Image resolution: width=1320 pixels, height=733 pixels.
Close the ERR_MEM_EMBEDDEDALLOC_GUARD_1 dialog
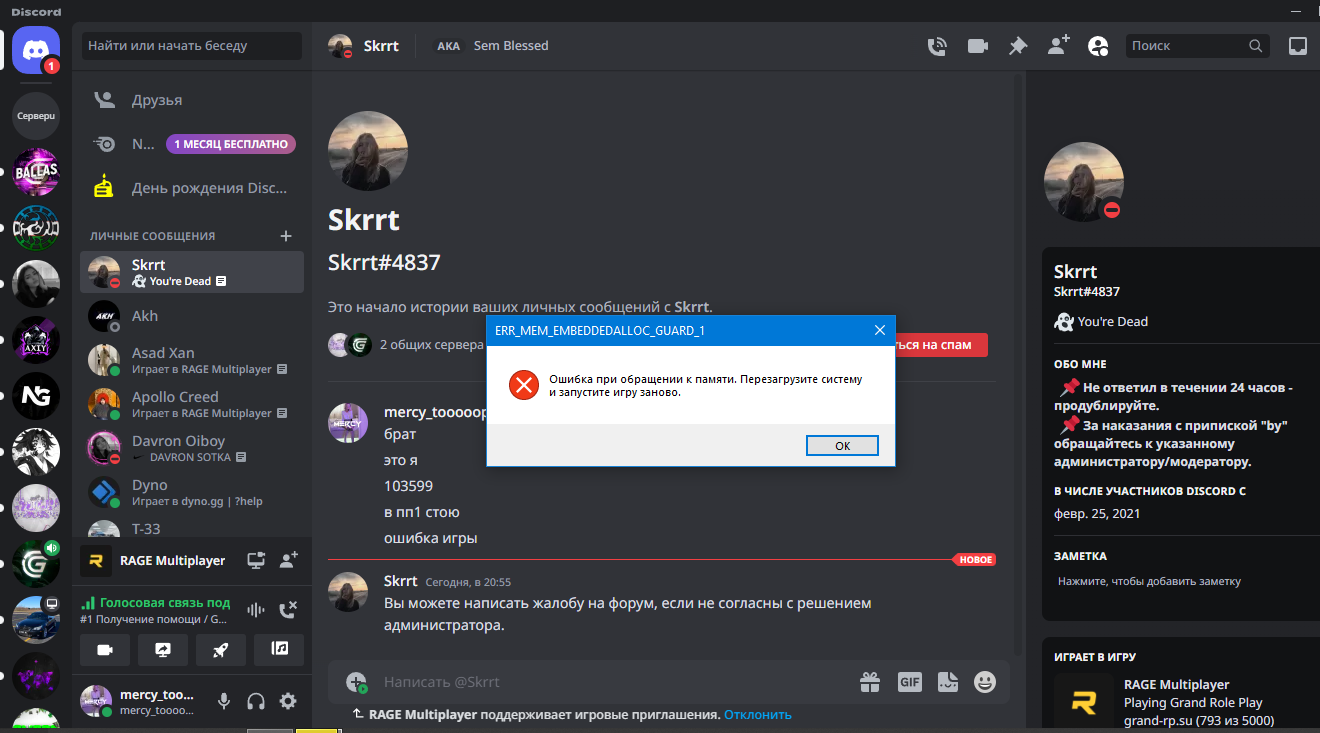click(880, 330)
